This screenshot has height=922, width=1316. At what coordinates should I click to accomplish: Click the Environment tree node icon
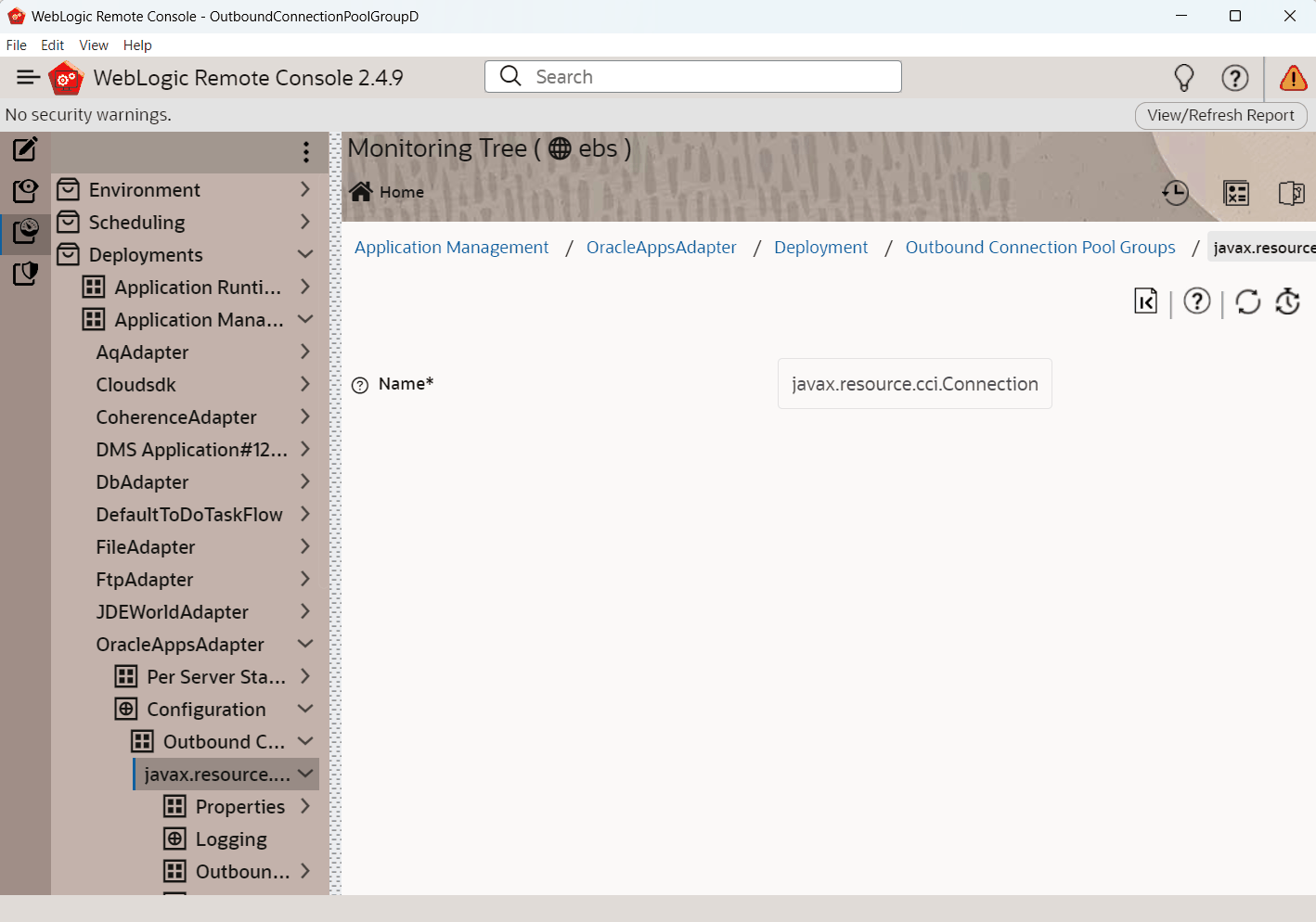(68, 190)
